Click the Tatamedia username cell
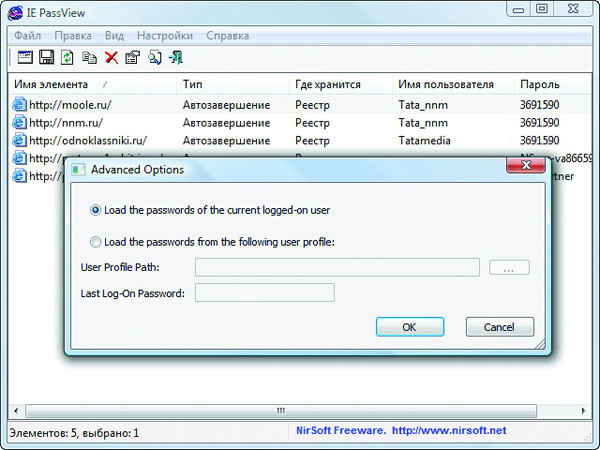This screenshot has width=600, height=450. click(424, 140)
